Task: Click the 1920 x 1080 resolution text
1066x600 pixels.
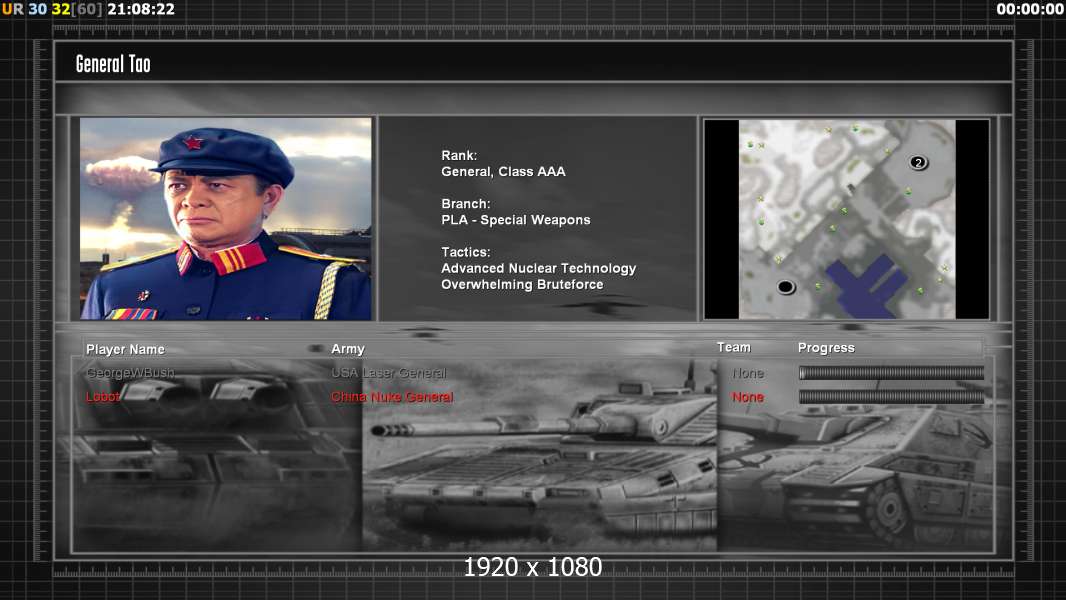Action: pos(532,567)
